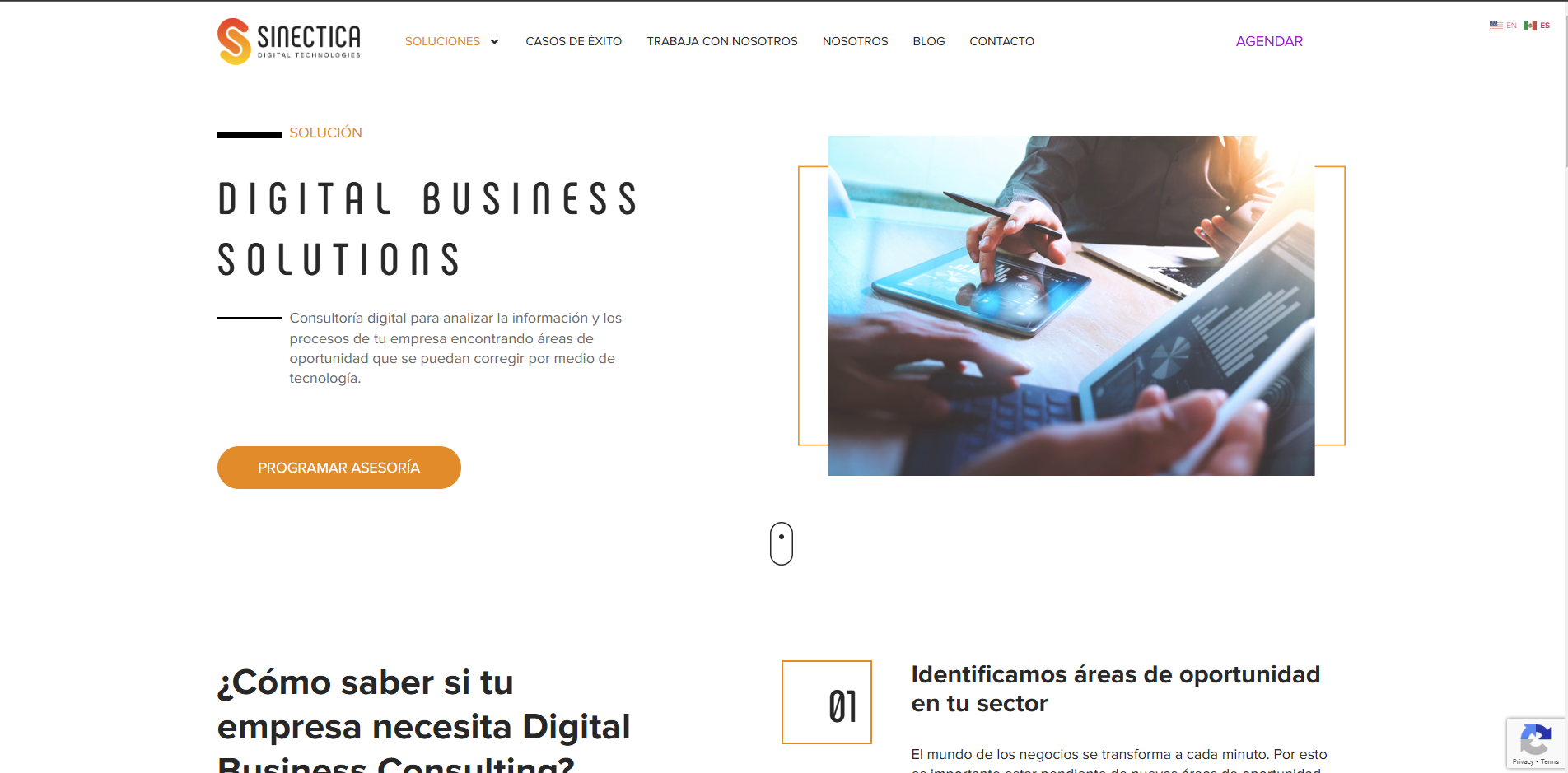This screenshot has width=1568, height=773.
Task: Click the mouse scroll-down indicator icon
Action: point(782,543)
